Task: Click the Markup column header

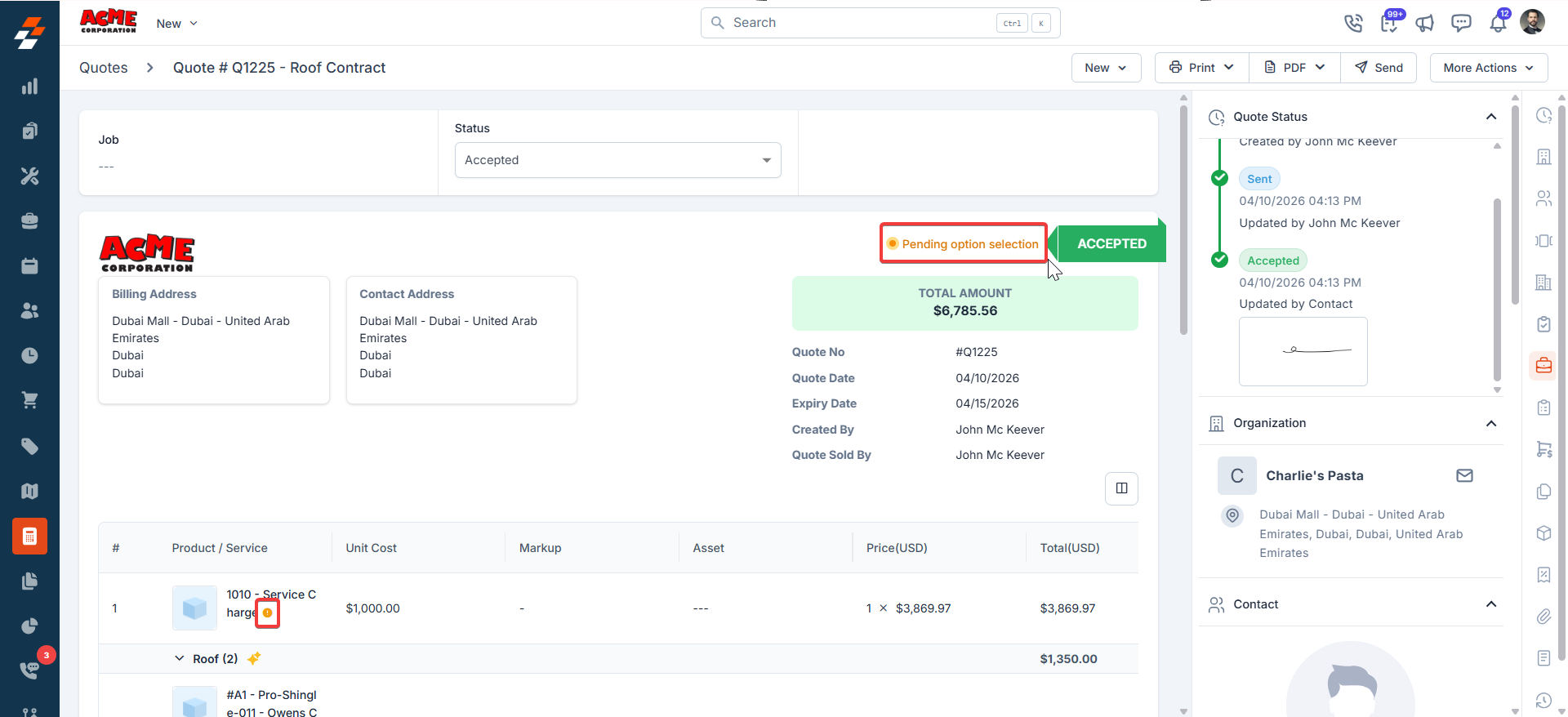Action: [x=540, y=548]
